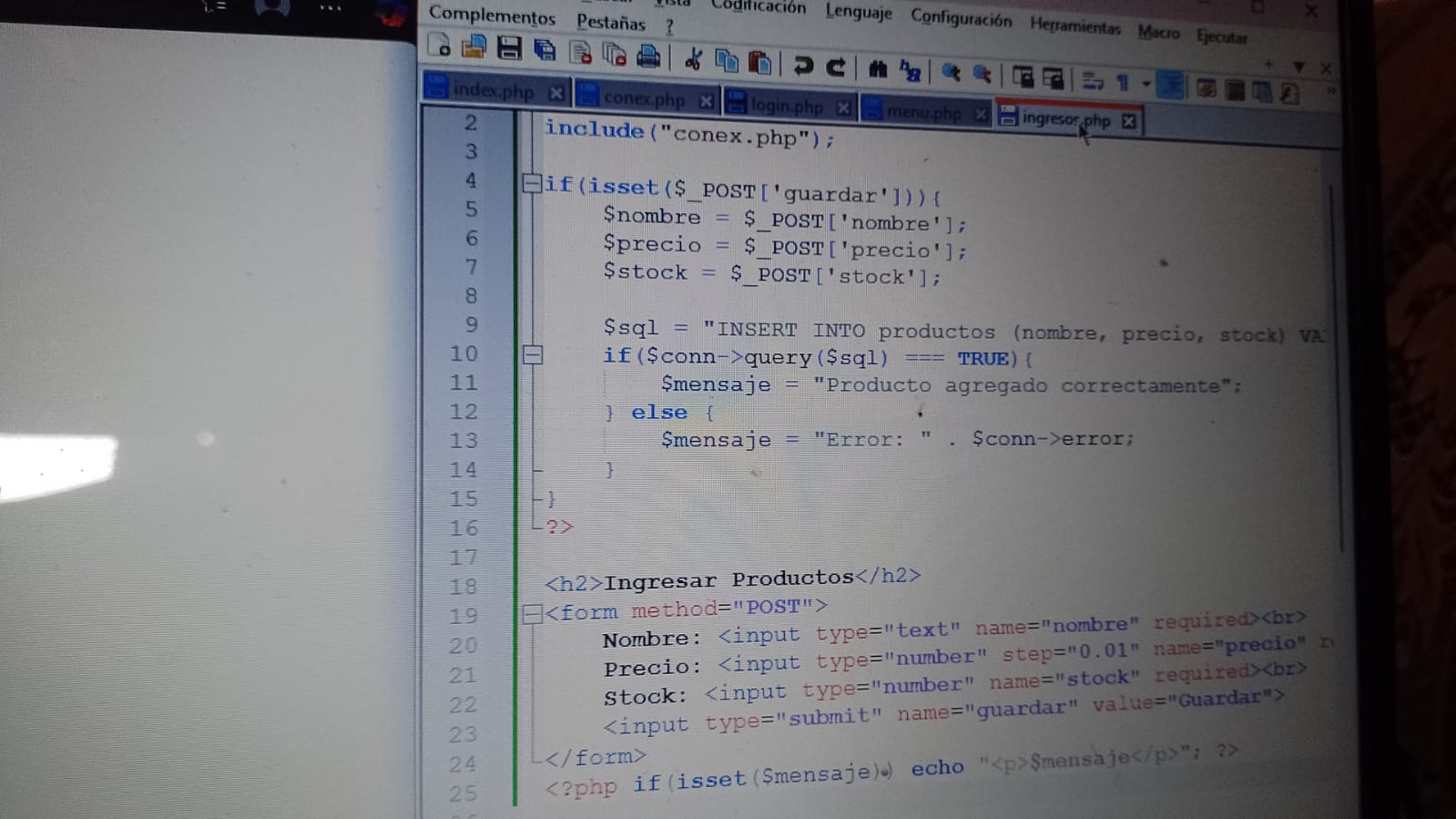Image resolution: width=1456 pixels, height=819 pixels.
Task: Save the current file with the floppy icon
Action: (509, 48)
